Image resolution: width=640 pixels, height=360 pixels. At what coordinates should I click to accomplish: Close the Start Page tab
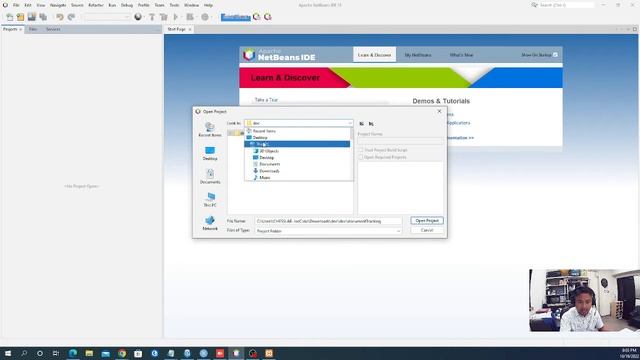coord(190,29)
